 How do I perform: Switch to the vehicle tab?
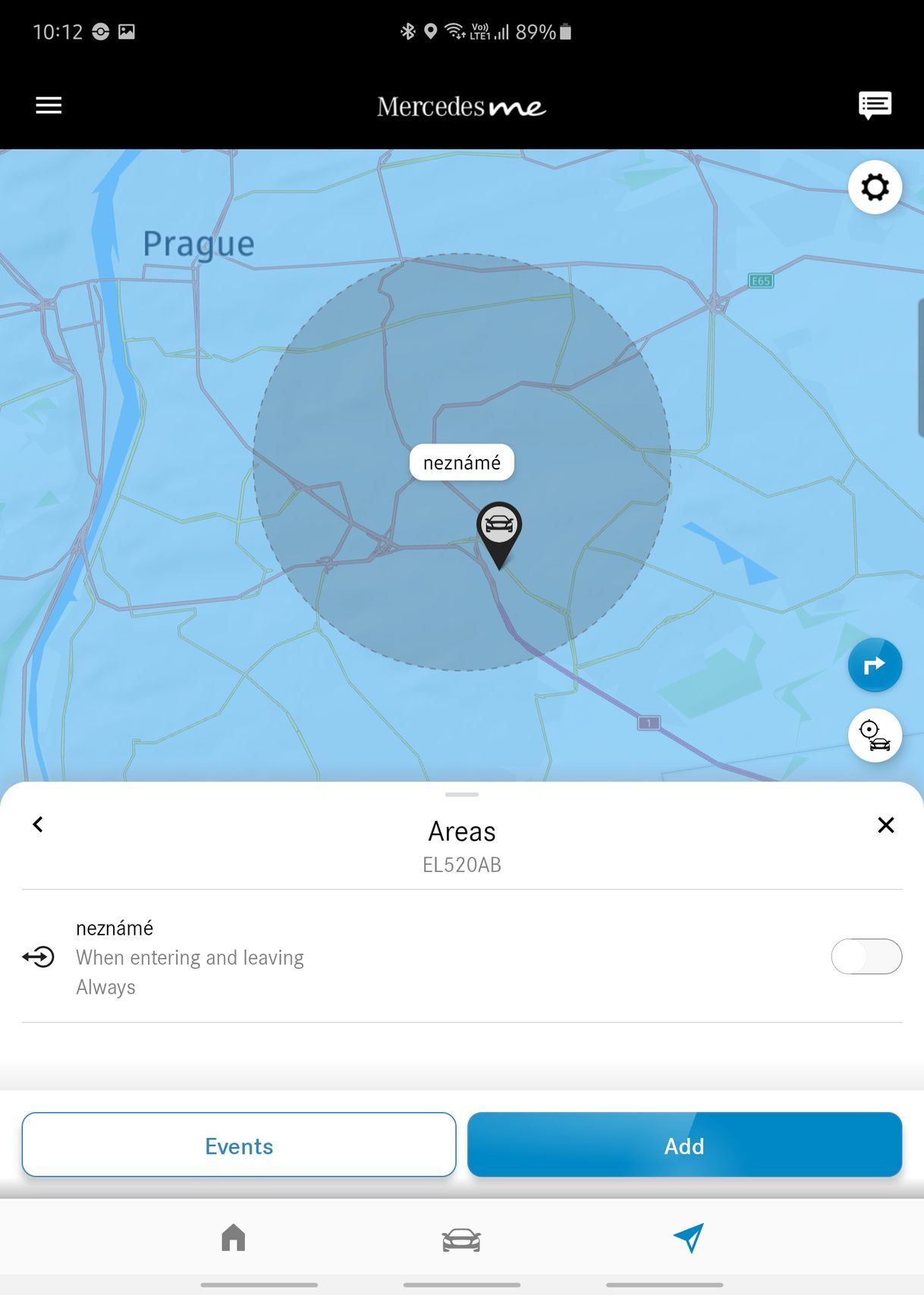pos(461,1240)
